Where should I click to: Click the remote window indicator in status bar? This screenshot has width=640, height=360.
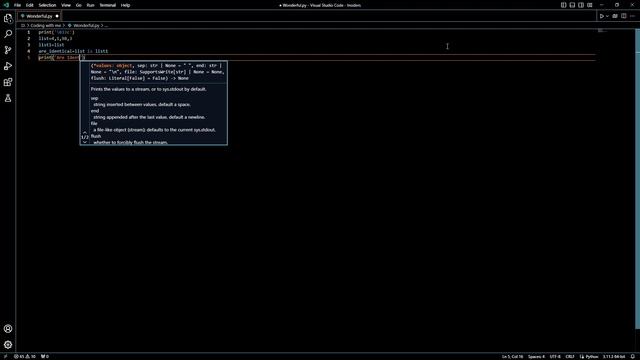[5, 356]
